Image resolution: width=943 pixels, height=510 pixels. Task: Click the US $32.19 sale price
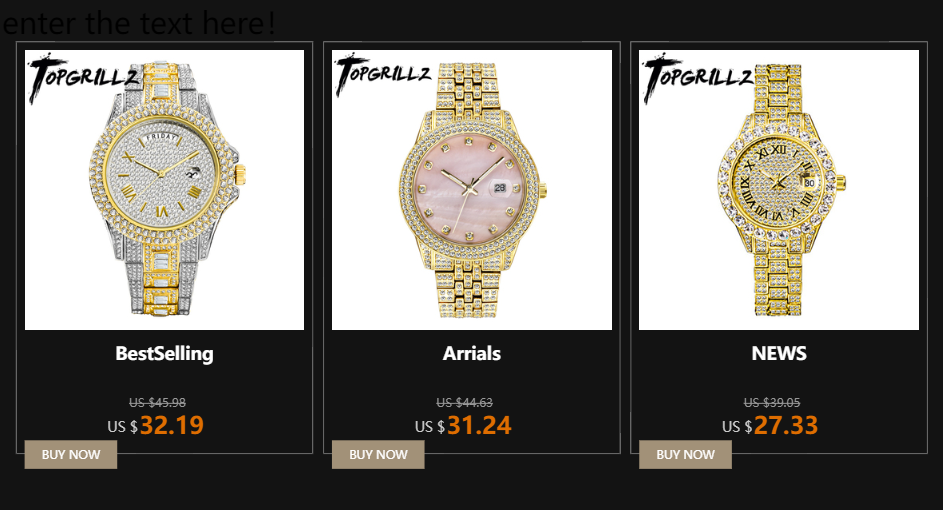pyautogui.click(x=156, y=426)
